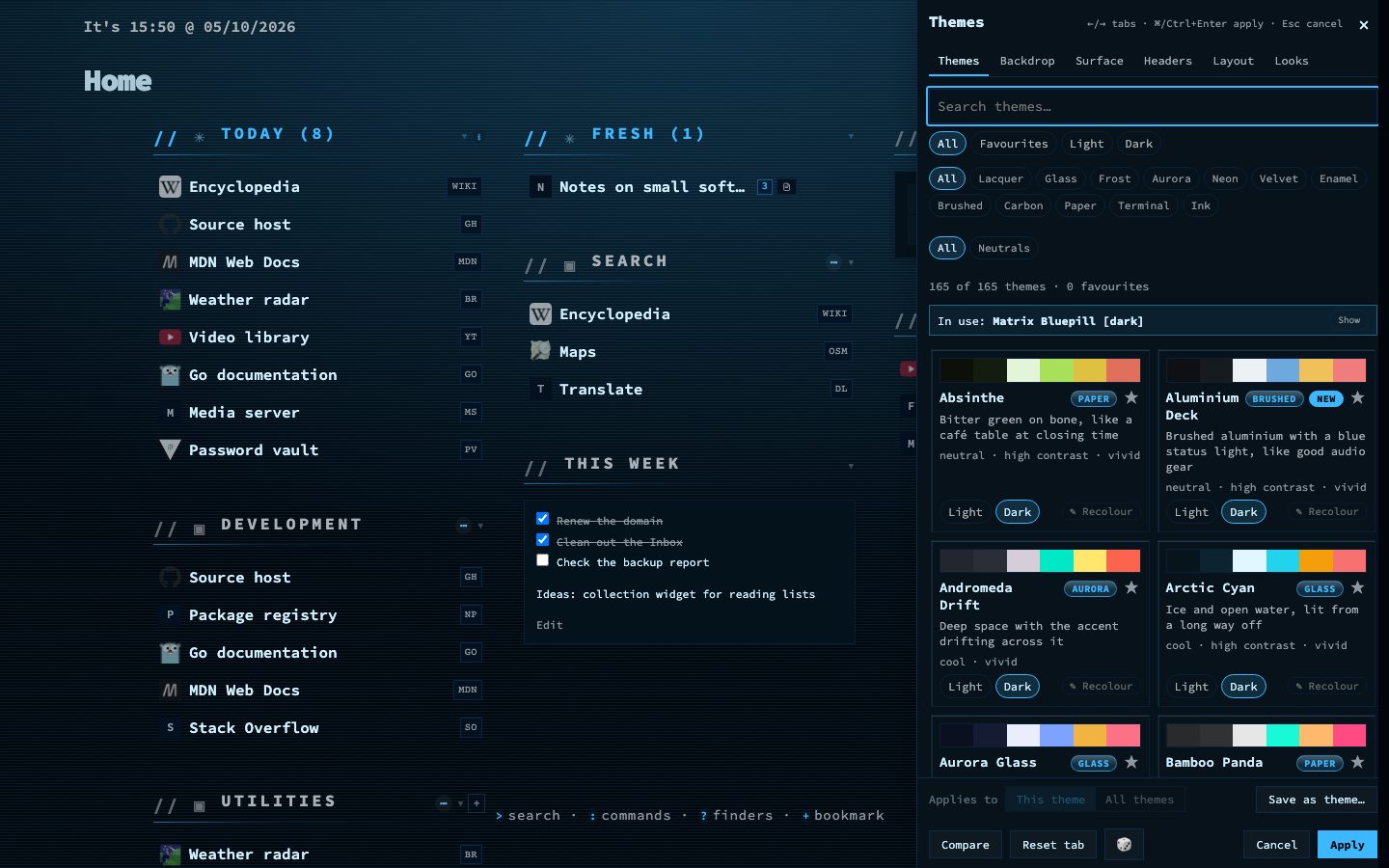Collapse the Fresh section arrow
This screenshot has height=868, width=1389.
pyautogui.click(x=851, y=136)
